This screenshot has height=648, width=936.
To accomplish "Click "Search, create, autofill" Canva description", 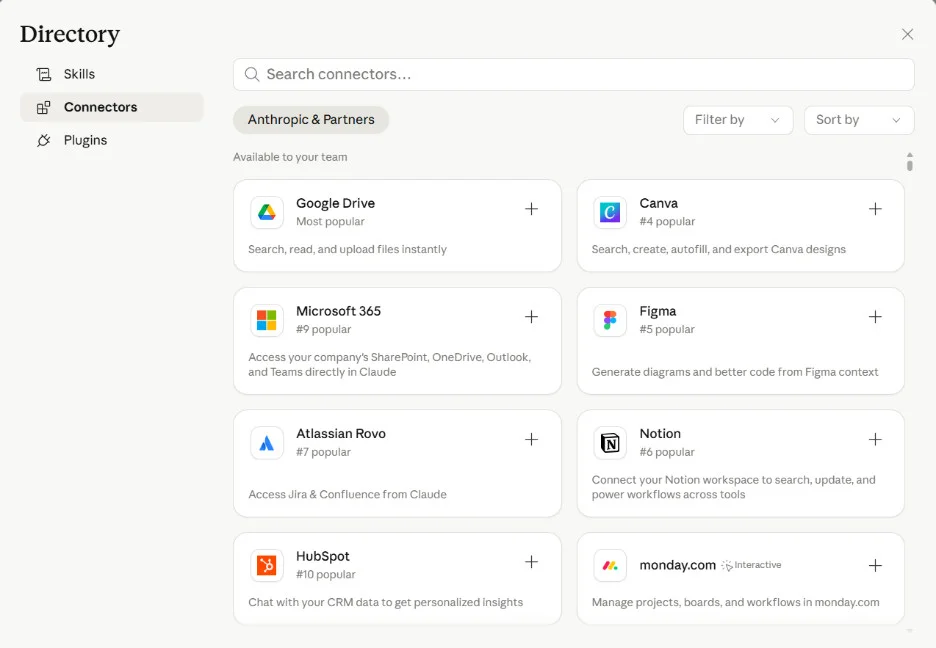I will click(719, 249).
